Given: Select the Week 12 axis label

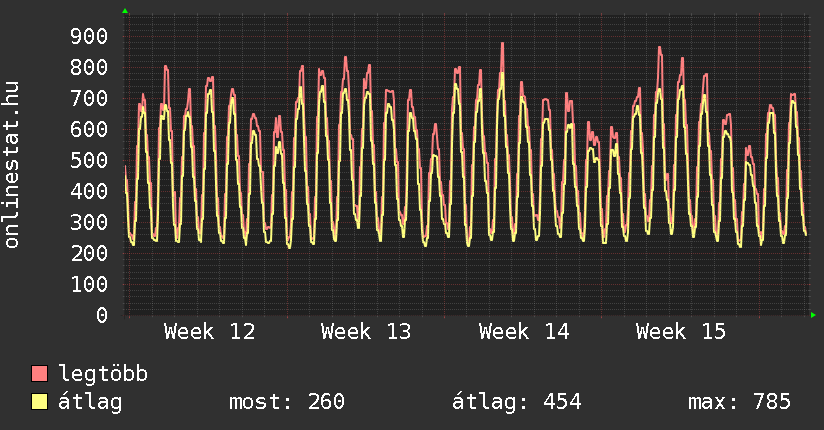Looking at the screenshot, I should click(209, 332).
